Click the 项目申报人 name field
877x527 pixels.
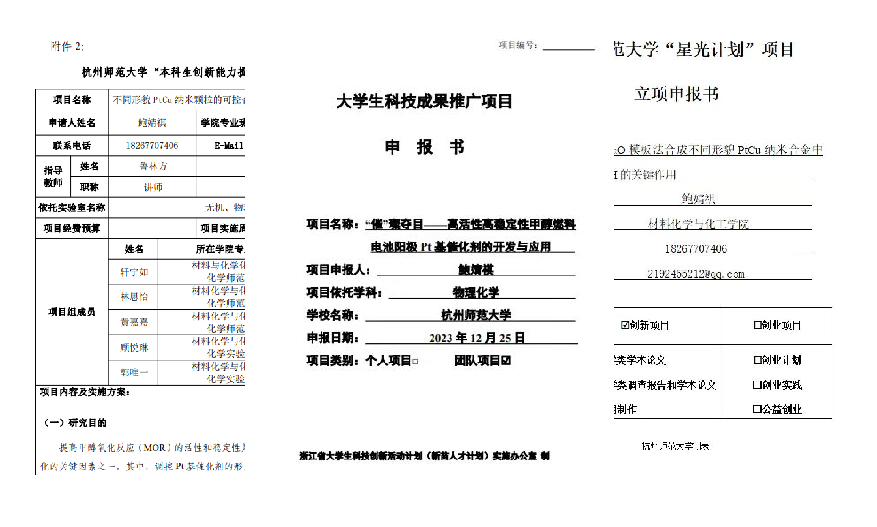pos(475,270)
